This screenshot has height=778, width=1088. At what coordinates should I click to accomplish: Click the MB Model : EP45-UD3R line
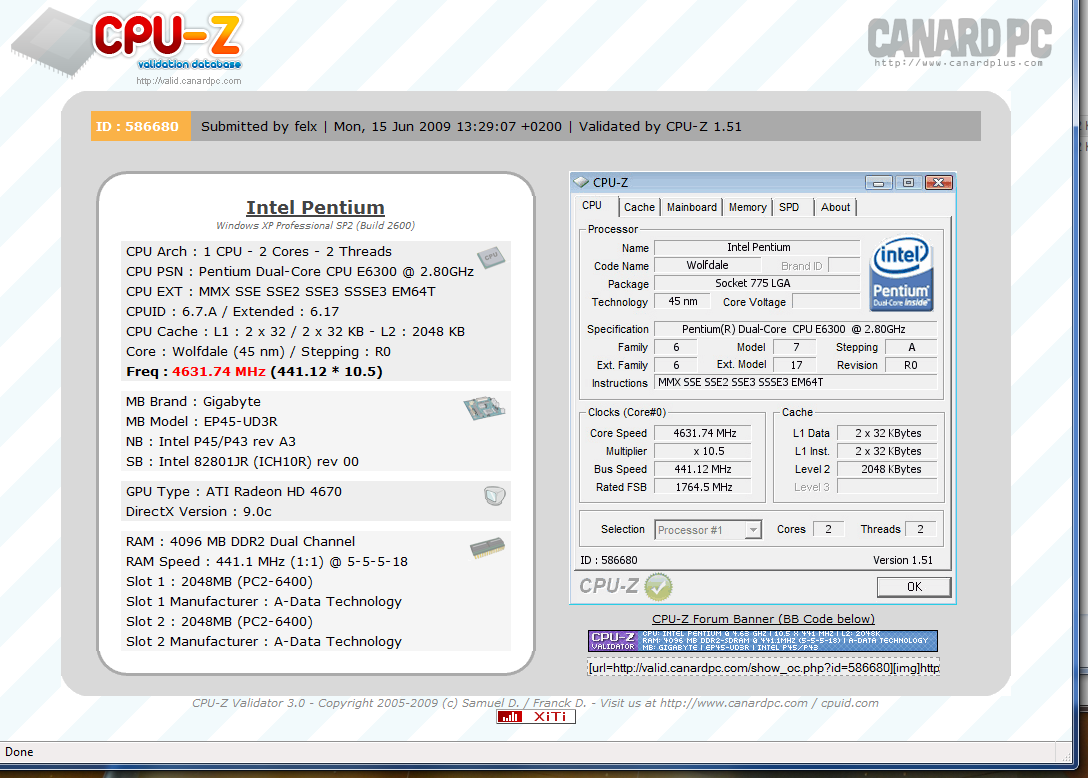(x=202, y=421)
